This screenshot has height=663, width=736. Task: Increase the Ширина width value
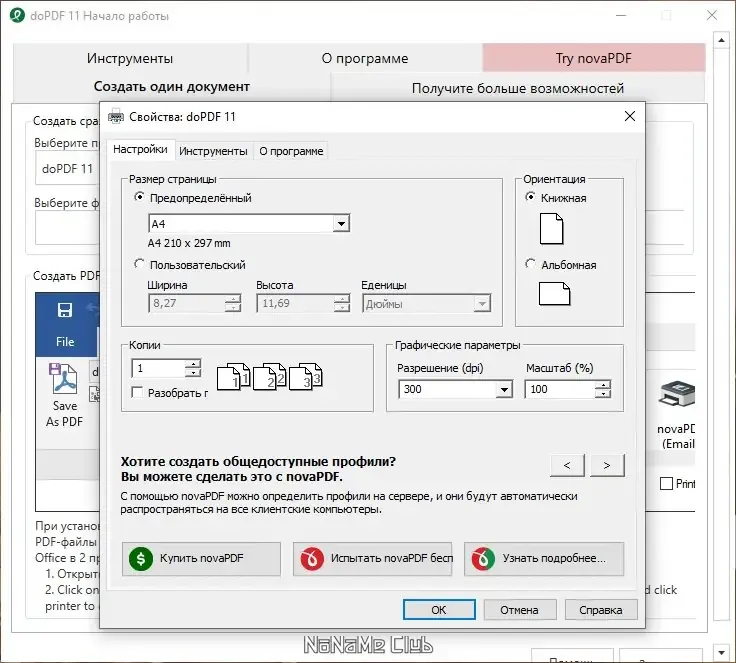pos(232,299)
